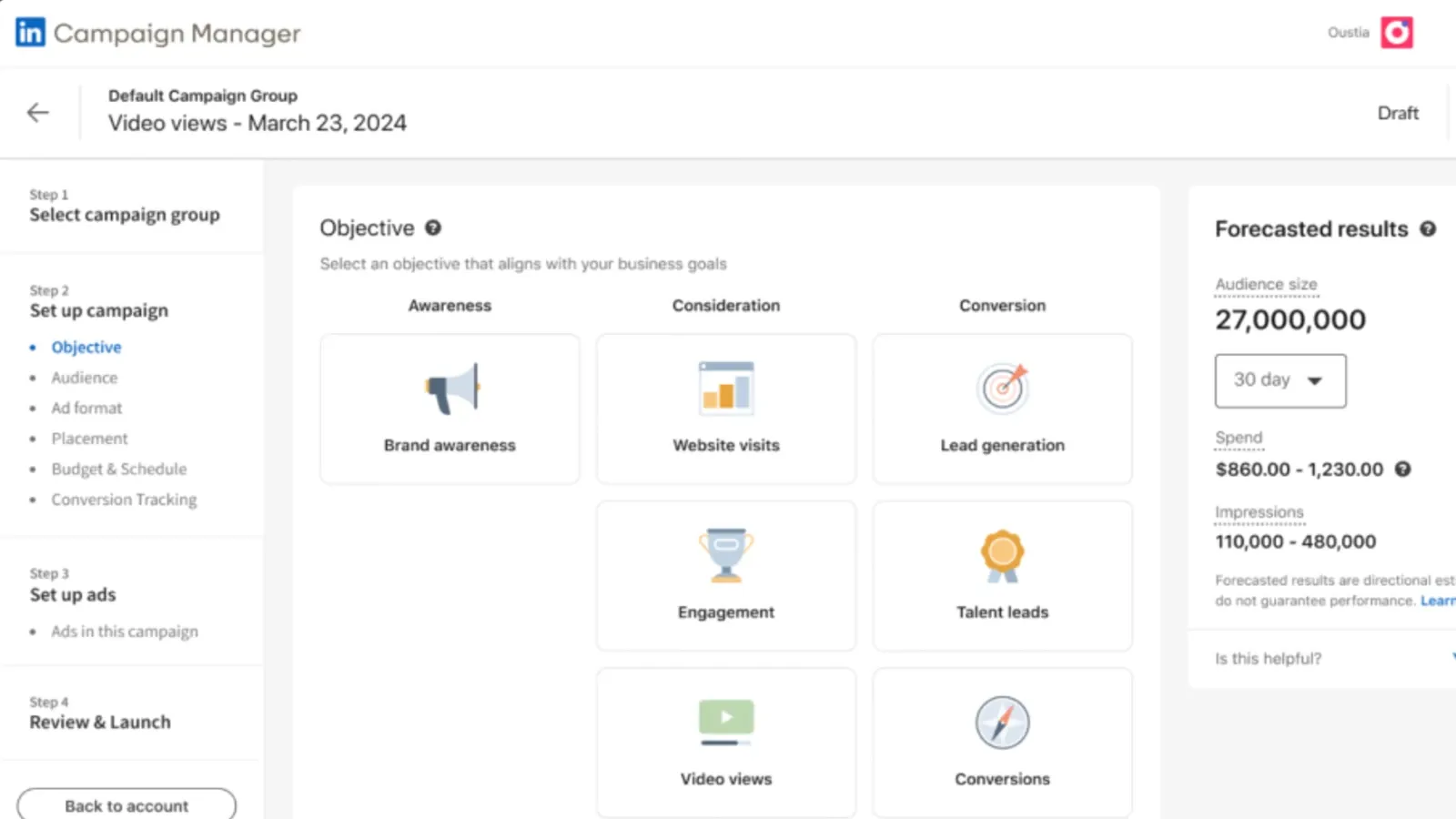Image resolution: width=1456 pixels, height=819 pixels.
Task: Open the Objective help question mark icon
Action: click(433, 227)
